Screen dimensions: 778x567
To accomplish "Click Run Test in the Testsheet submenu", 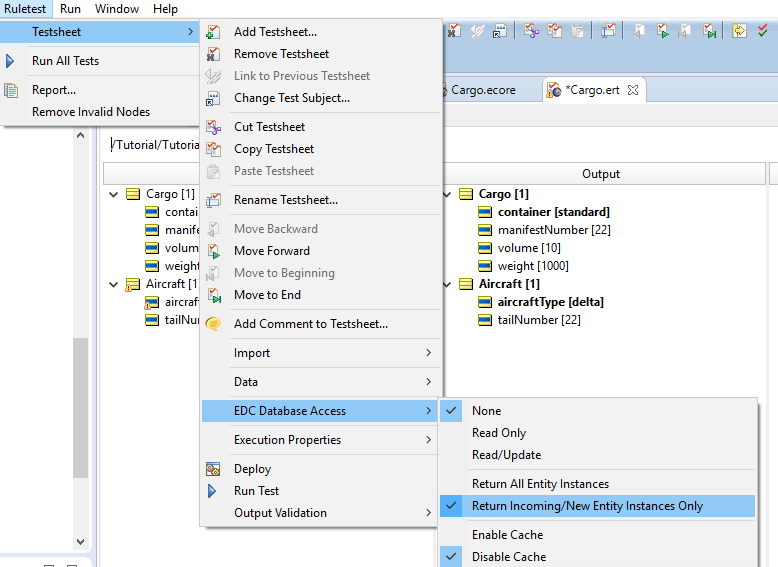I will (x=321, y=491).
